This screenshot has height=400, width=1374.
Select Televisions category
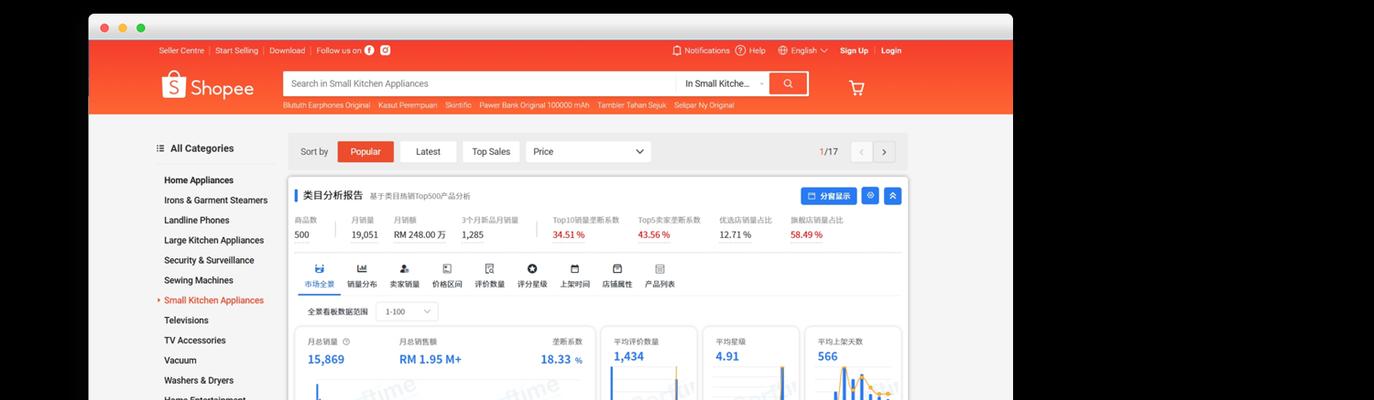(186, 320)
